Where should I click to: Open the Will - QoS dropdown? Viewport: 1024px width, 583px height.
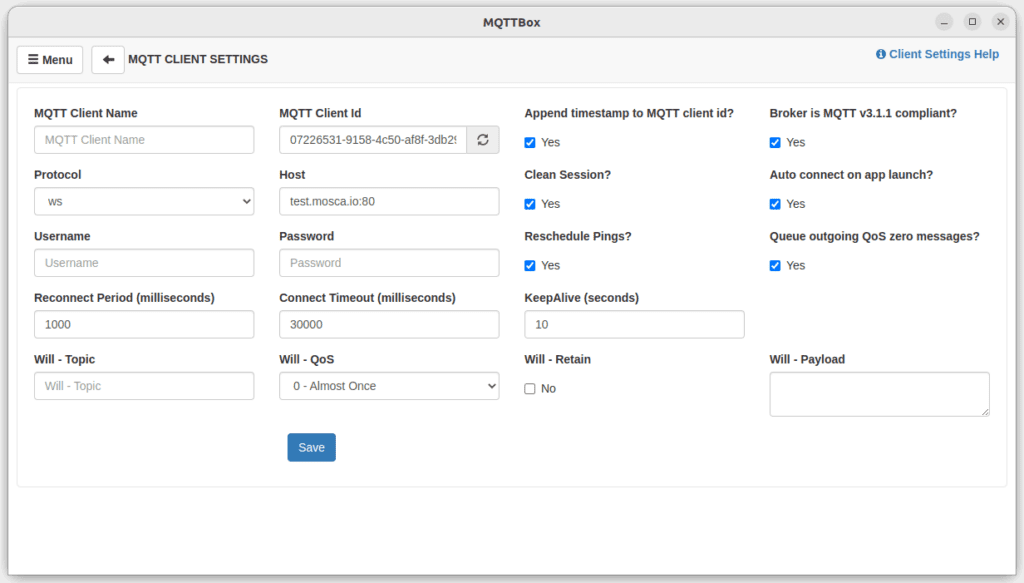click(388, 385)
